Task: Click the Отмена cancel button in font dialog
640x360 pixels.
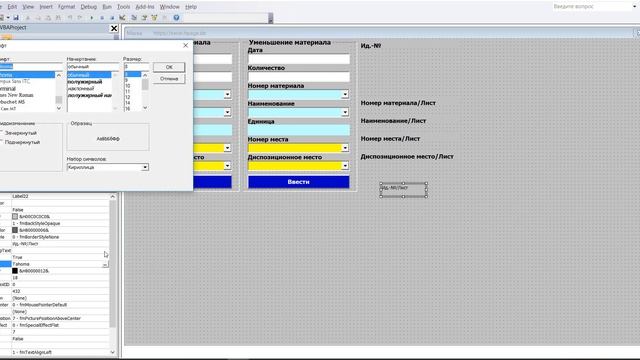Action: click(169, 79)
